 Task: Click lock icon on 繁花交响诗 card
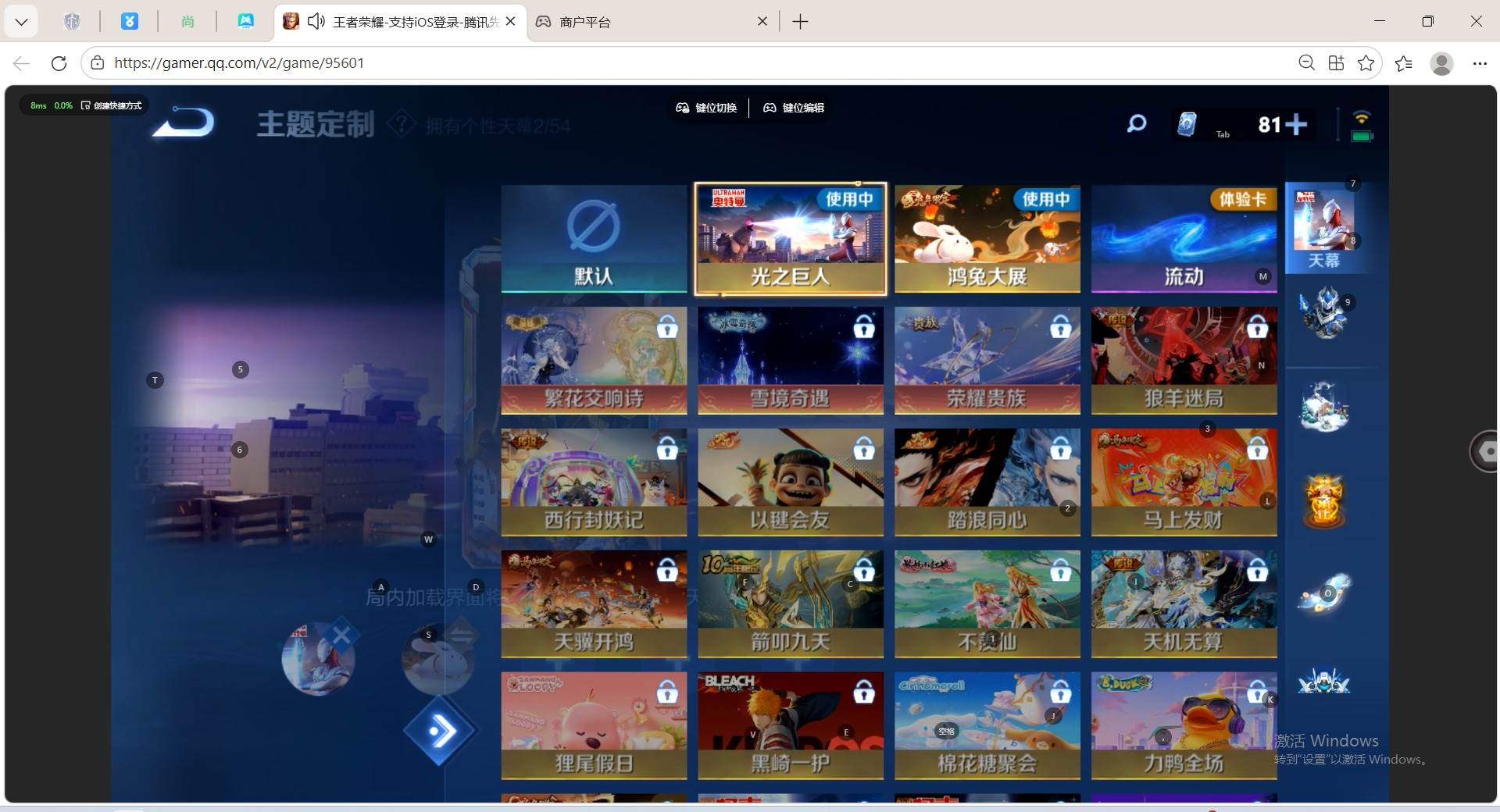667,326
